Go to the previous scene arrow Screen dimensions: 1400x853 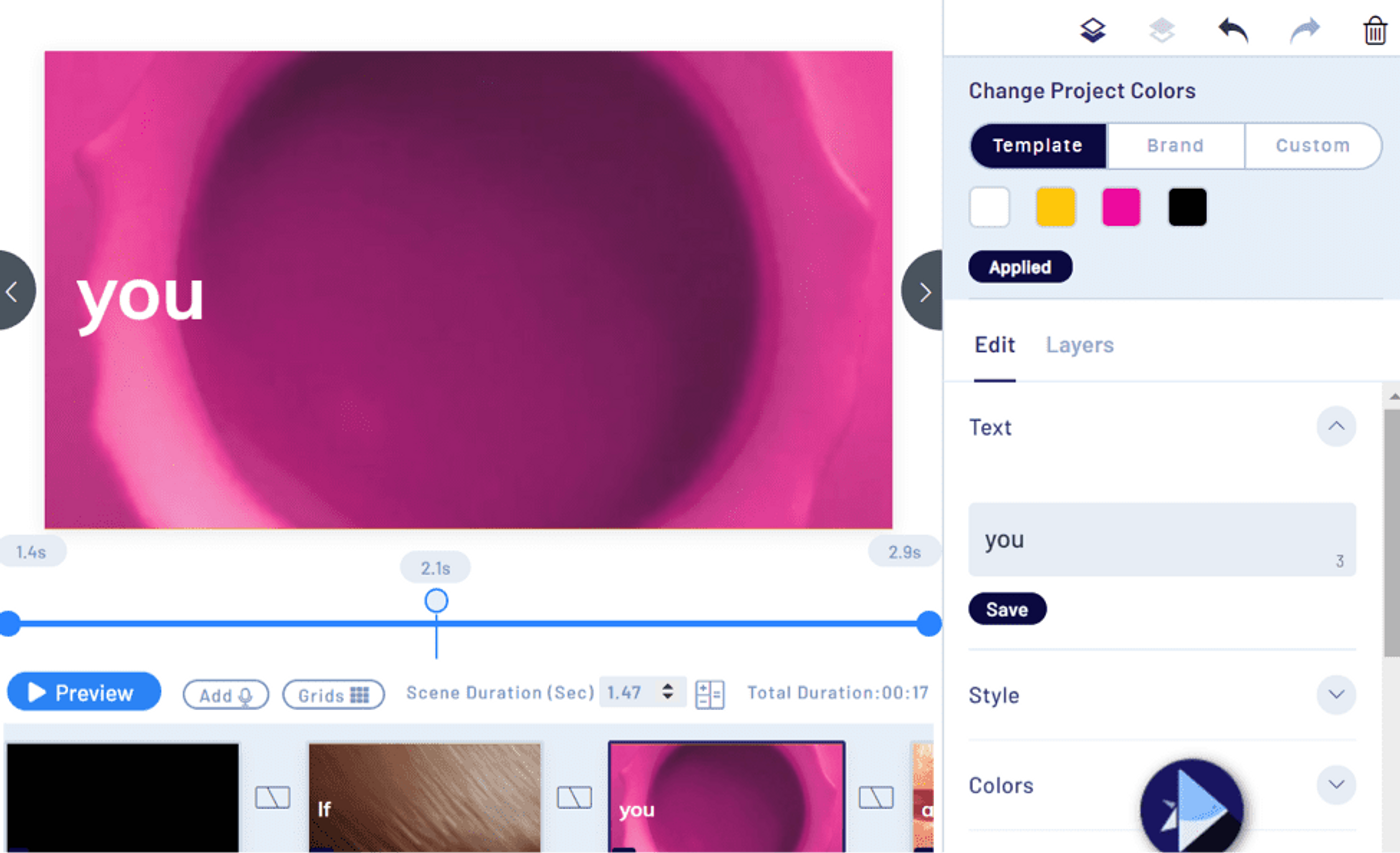14,291
